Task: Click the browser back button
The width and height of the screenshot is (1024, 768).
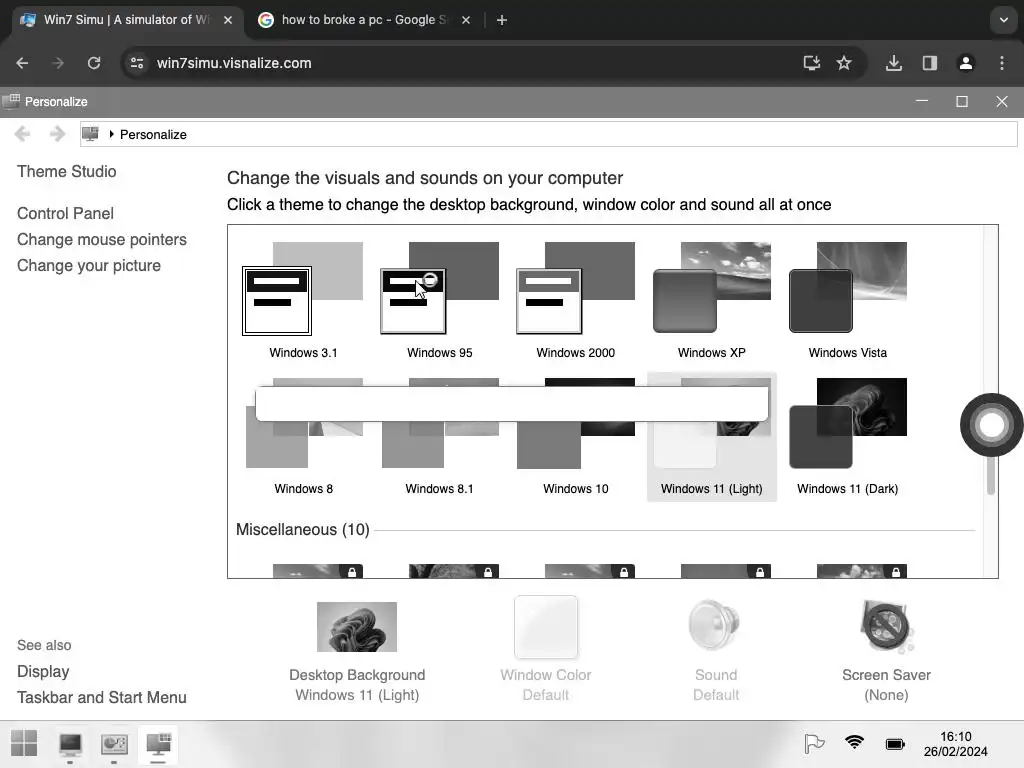Action: [x=22, y=63]
